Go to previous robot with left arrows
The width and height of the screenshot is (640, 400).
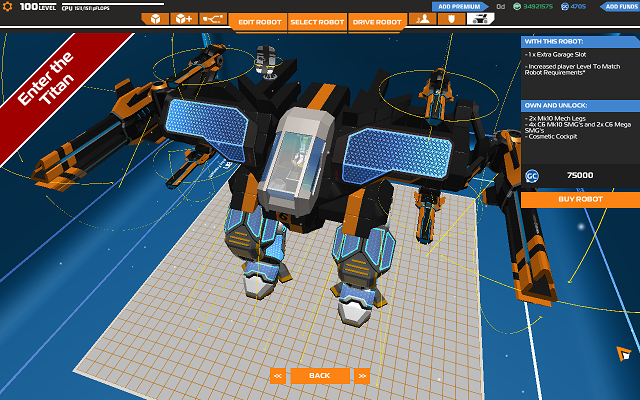click(278, 376)
